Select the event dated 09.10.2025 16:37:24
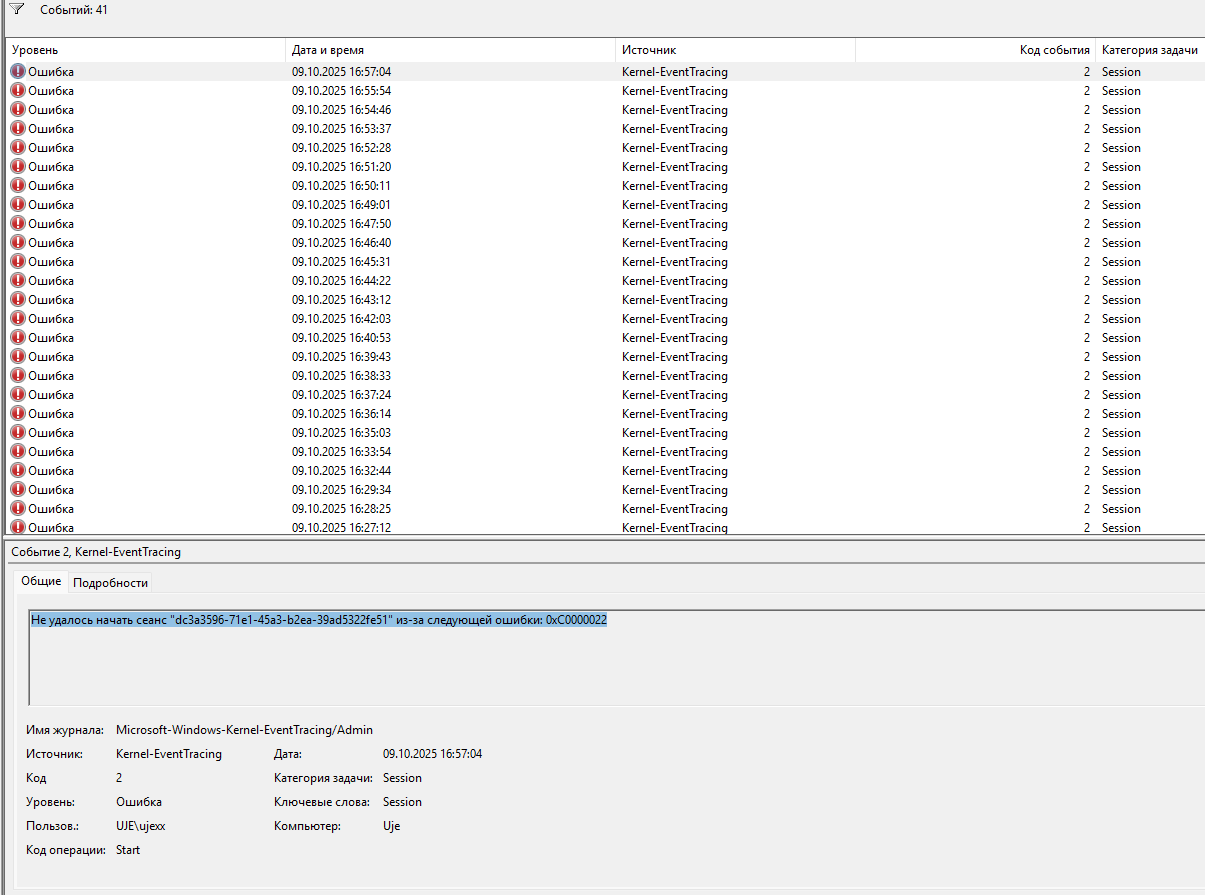1205x895 pixels. (x=606, y=395)
